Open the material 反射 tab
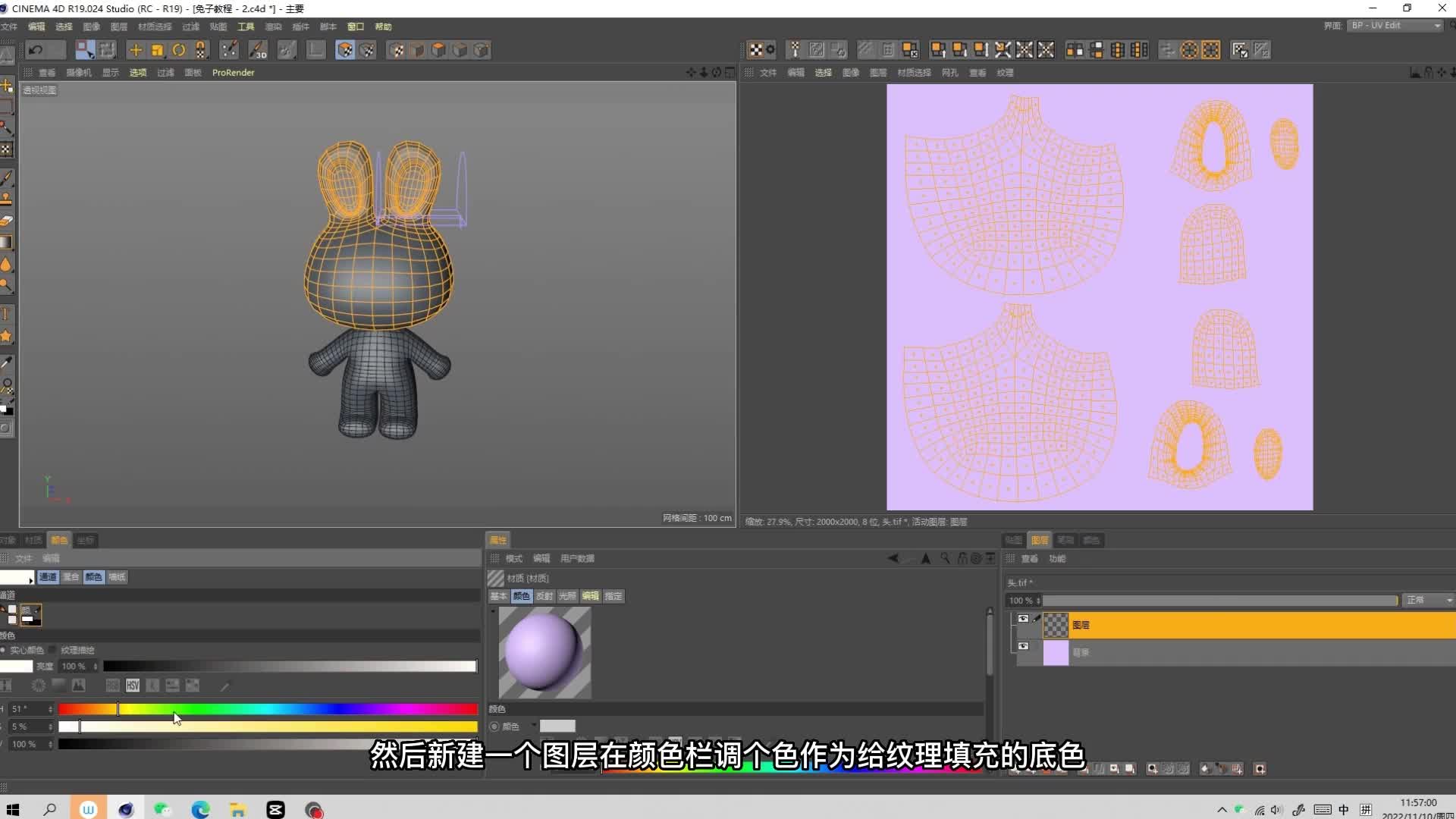1456x819 pixels. tap(544, 596)
